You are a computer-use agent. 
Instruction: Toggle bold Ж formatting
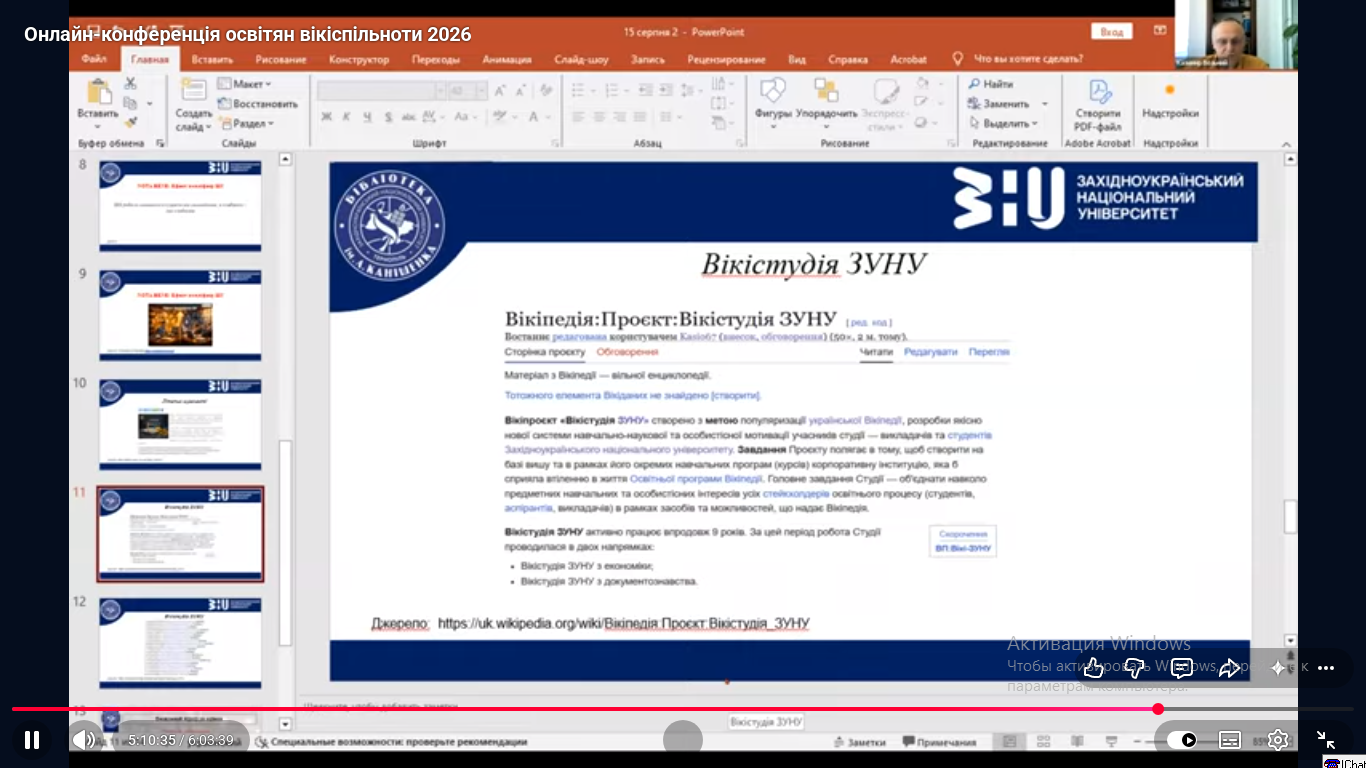point(326,117)
